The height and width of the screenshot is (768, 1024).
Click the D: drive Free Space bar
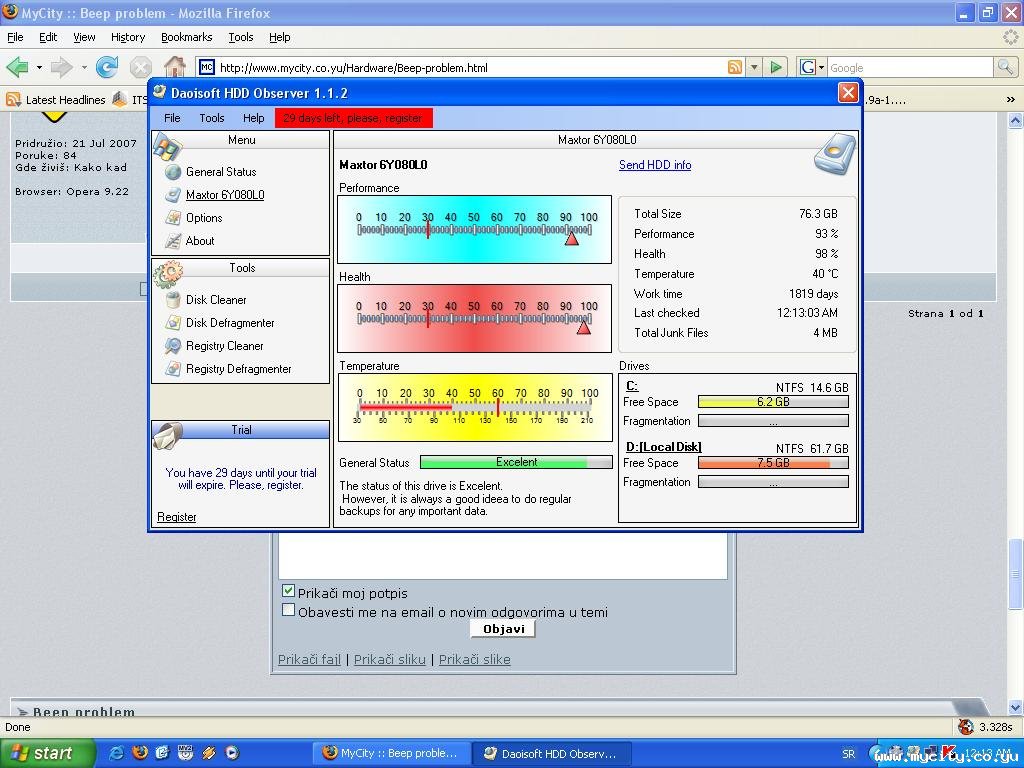[773, 462]
